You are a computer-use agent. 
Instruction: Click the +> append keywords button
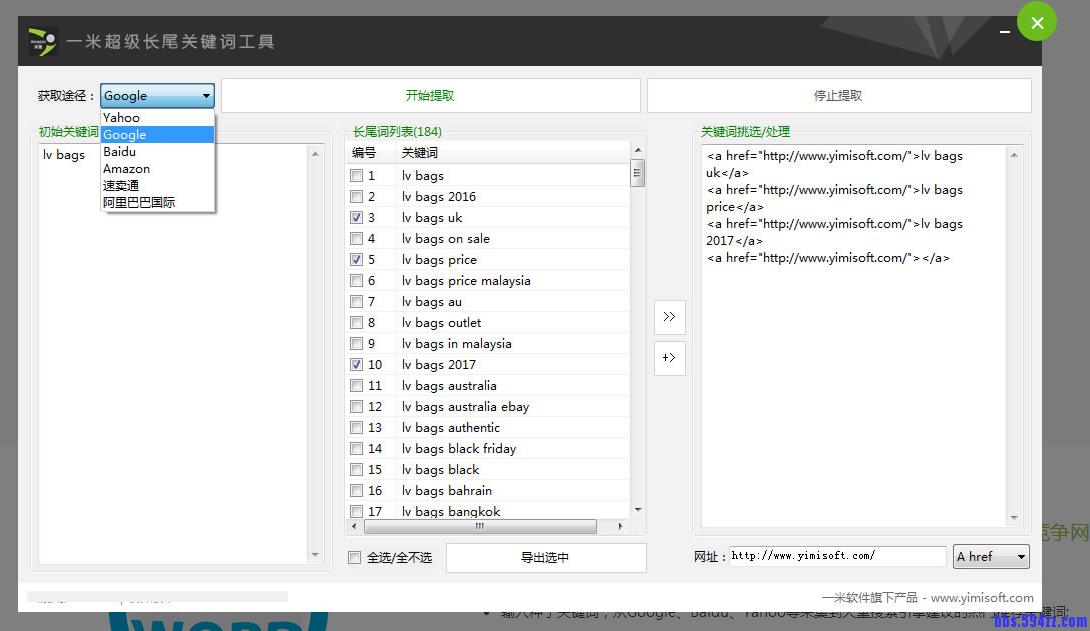pyautogui.click(x=669, y=358)
